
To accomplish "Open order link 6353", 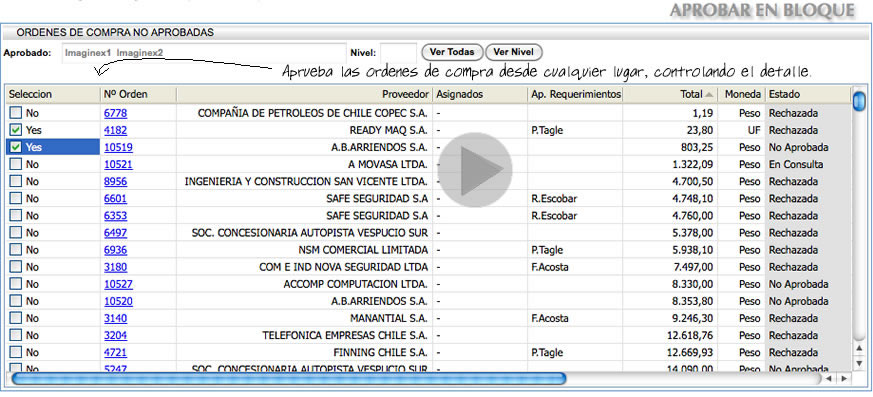I will [115, 215].
